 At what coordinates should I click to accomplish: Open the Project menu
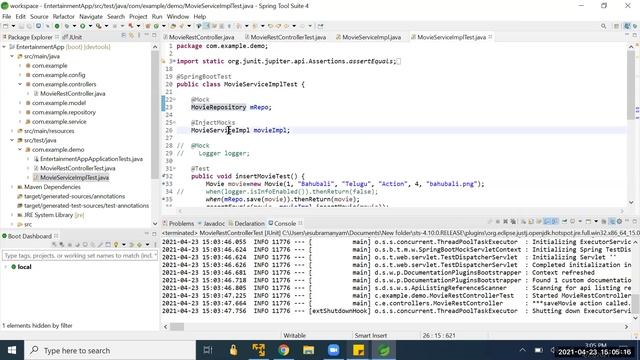[x=138, y=16]
